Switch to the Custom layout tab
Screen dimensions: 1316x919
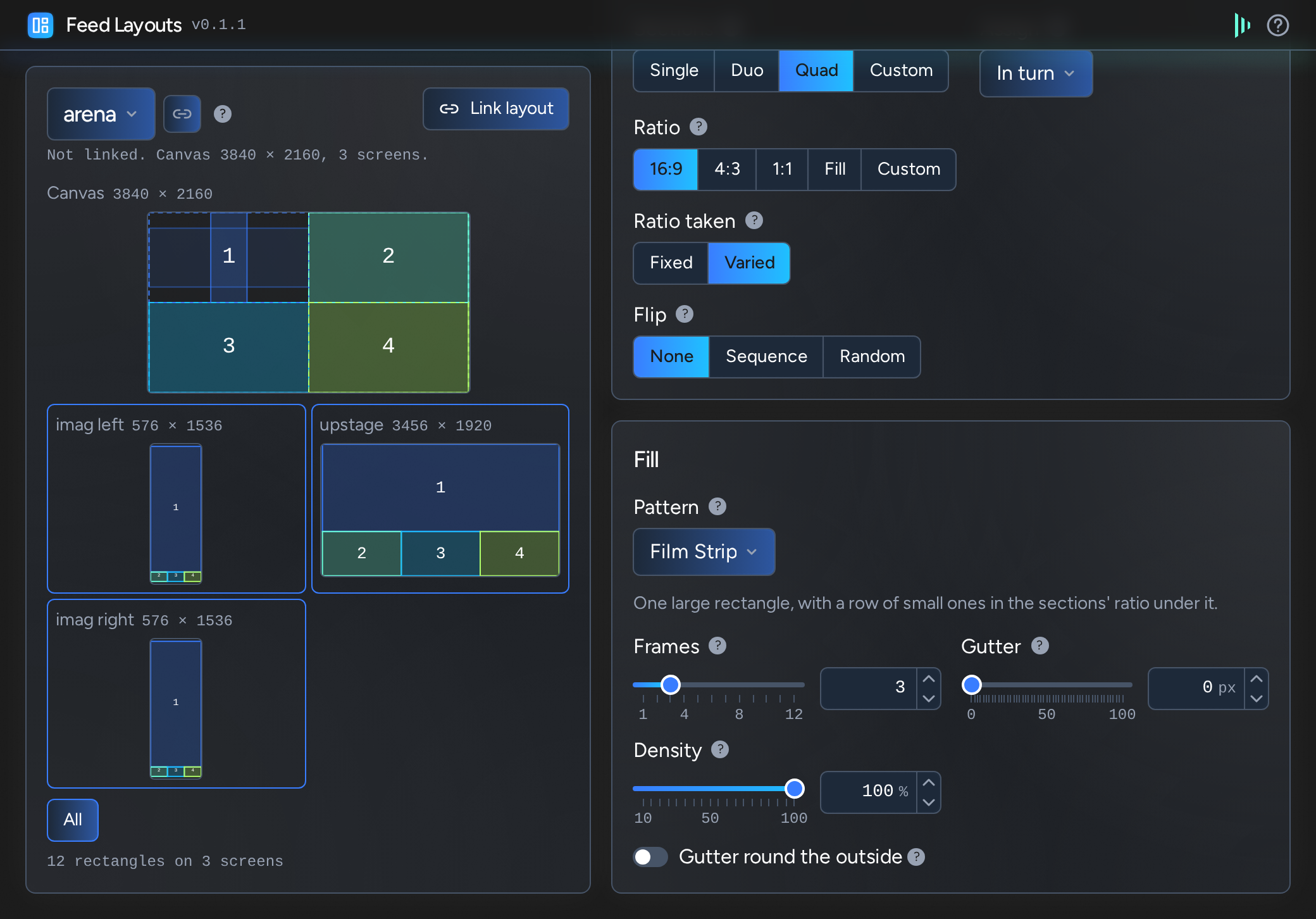pyautogui.click(x=901, y=70)
